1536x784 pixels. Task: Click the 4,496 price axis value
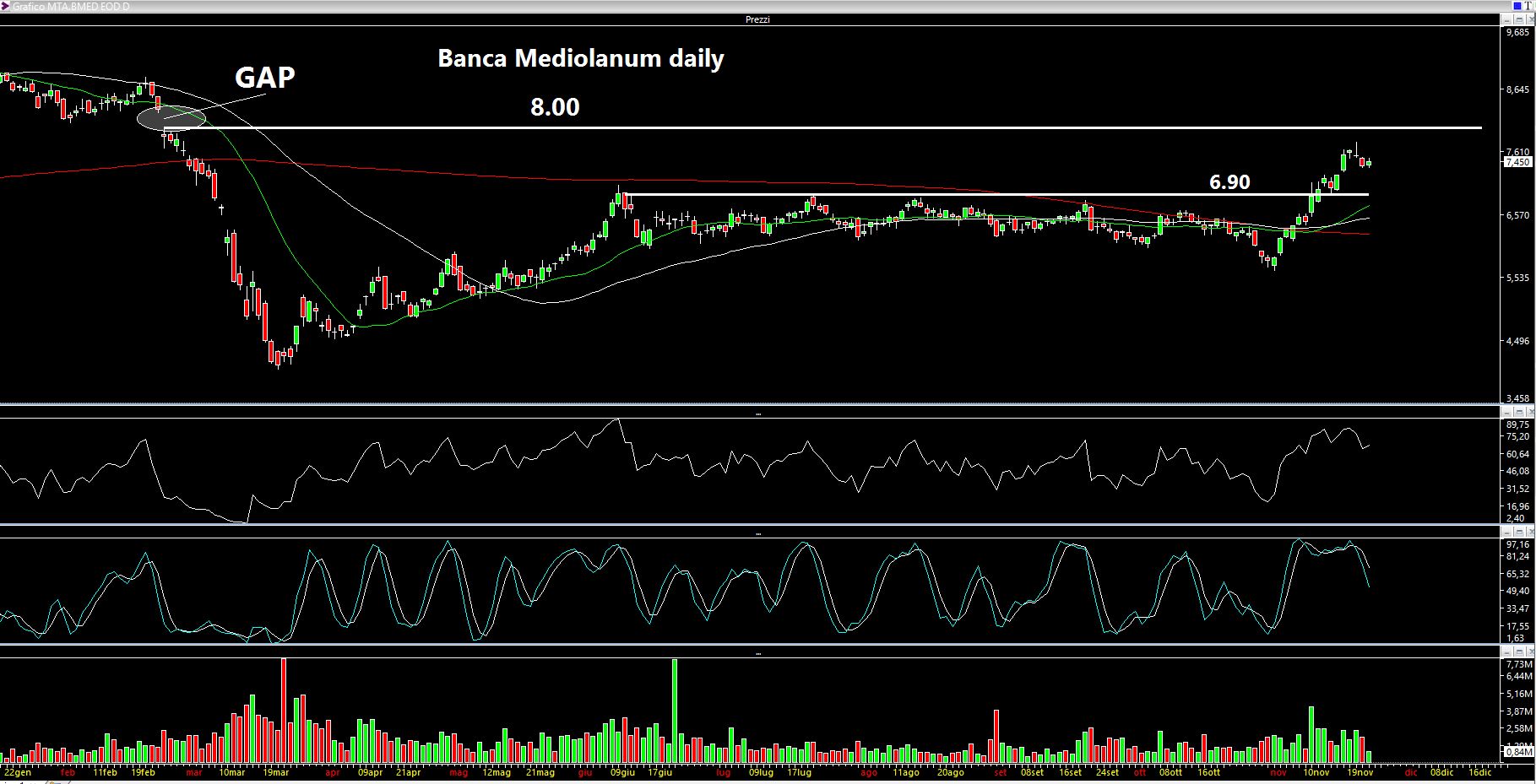pos(1517,341)
